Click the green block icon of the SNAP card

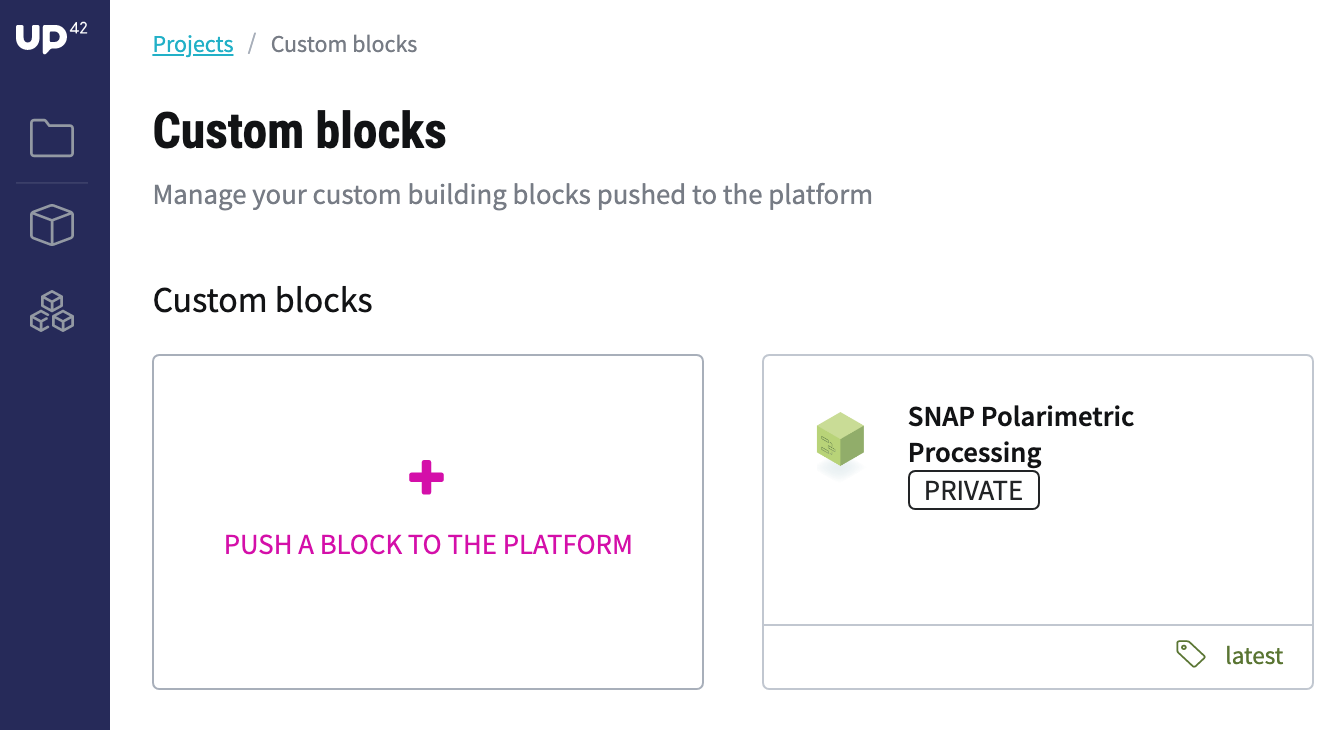[839, 441]
